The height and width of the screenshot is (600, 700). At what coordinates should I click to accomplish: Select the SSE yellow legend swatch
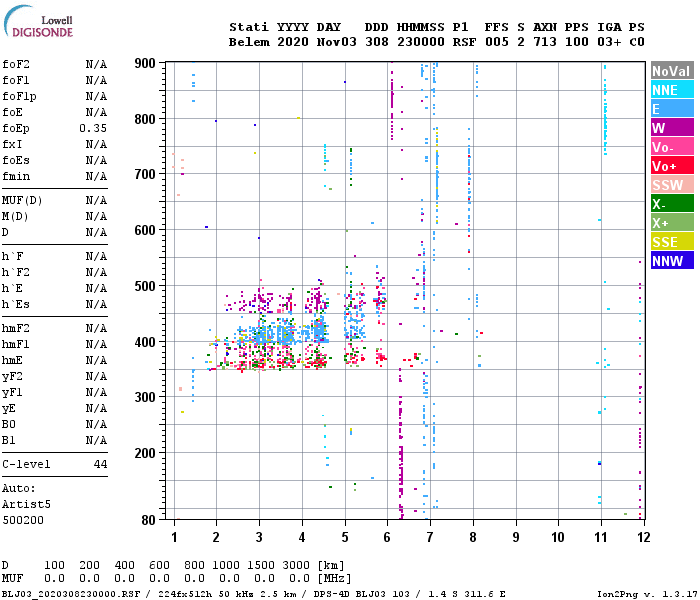(x=672, y=242)
